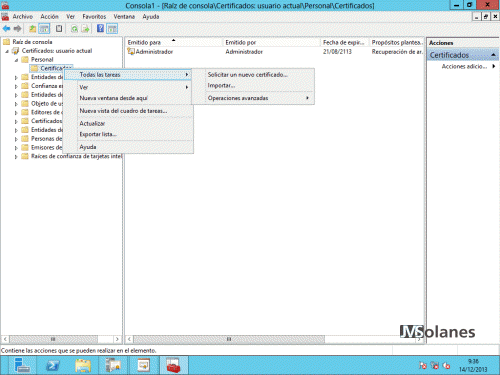The height and width of the screenshot is (375, 500).
Task: Click the clipboard-style toolbar icon beside console tree button
Action: click(59, 29)
